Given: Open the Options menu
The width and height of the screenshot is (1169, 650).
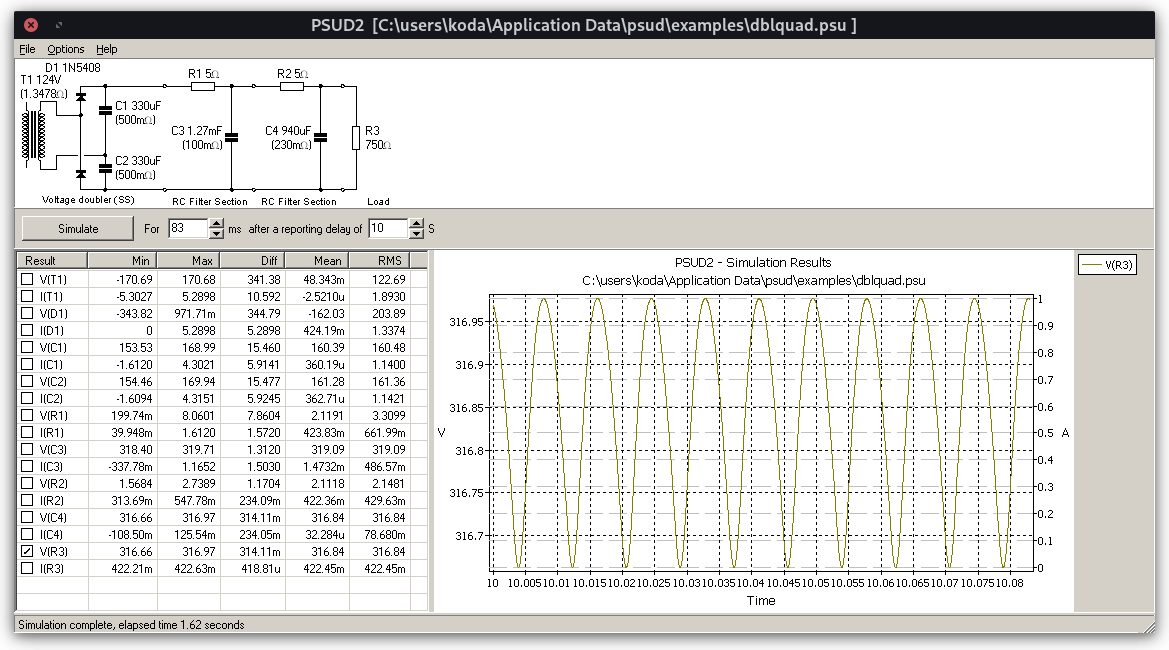Looking at the screenshot, I should pos(66,49).
